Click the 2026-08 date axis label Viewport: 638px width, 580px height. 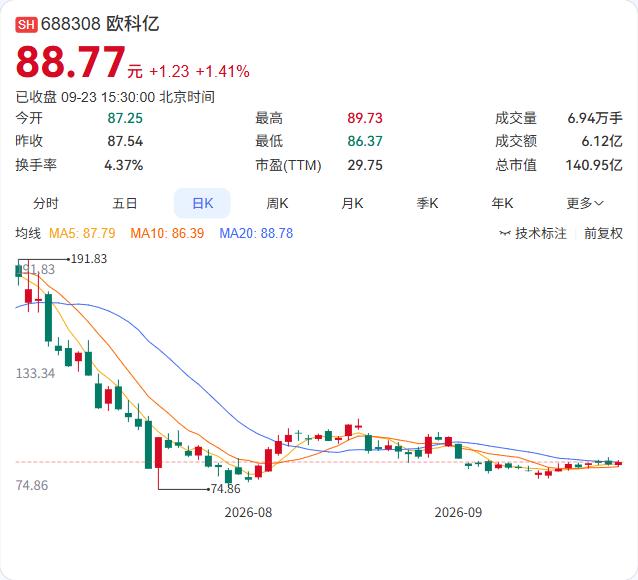(x=248, y=512)
